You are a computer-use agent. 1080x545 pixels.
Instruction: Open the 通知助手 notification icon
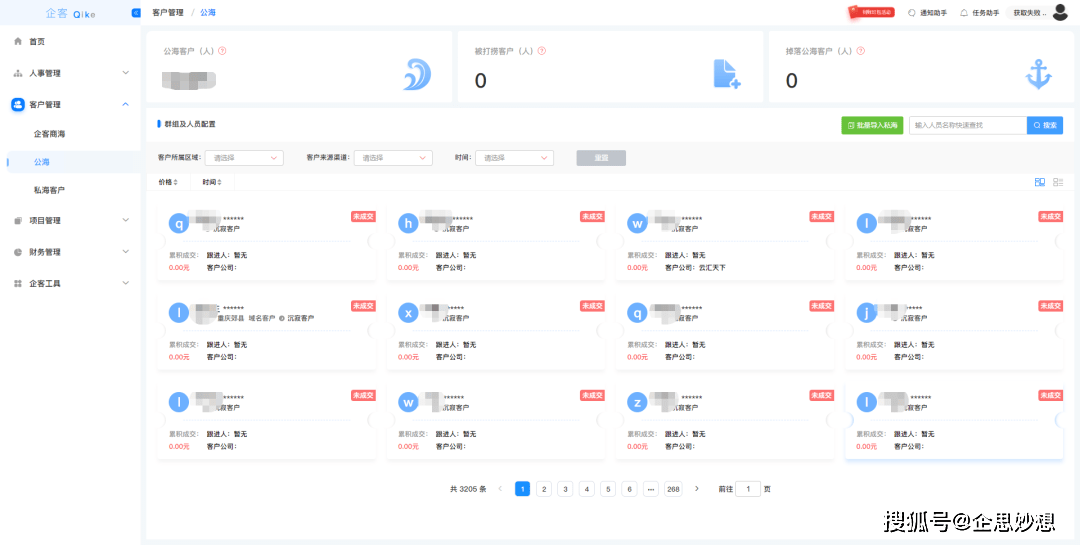[912, 12]
